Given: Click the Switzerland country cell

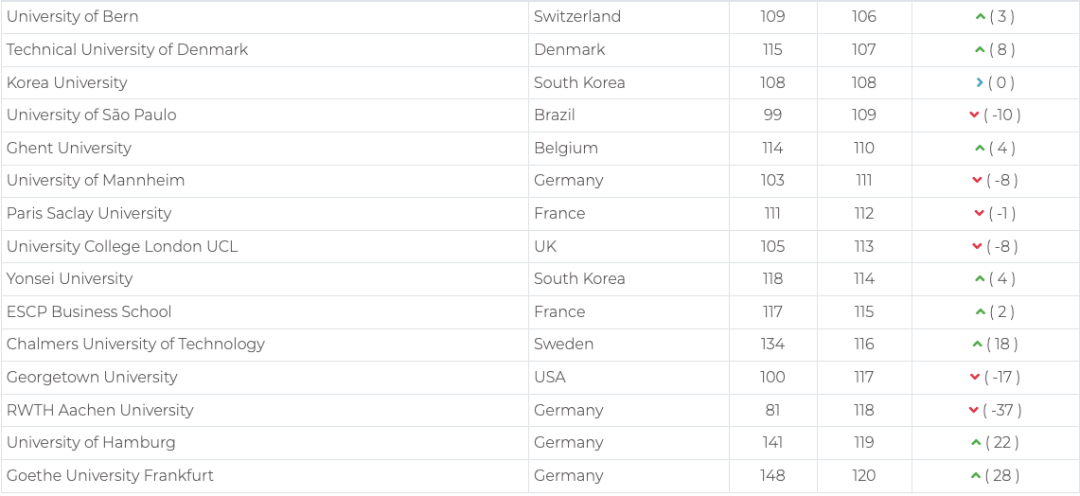Looking at the screenshot, I should click(x=577, y=17).
